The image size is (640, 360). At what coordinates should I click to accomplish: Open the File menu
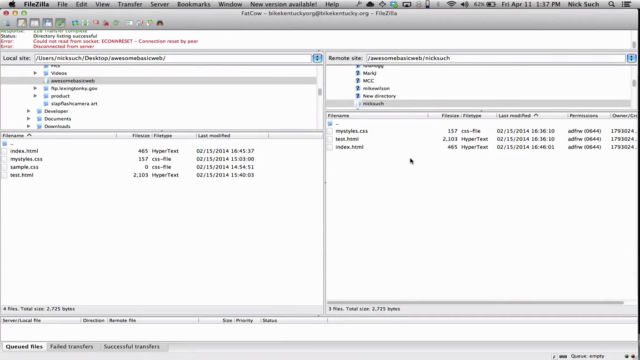(x=62, y=4)
